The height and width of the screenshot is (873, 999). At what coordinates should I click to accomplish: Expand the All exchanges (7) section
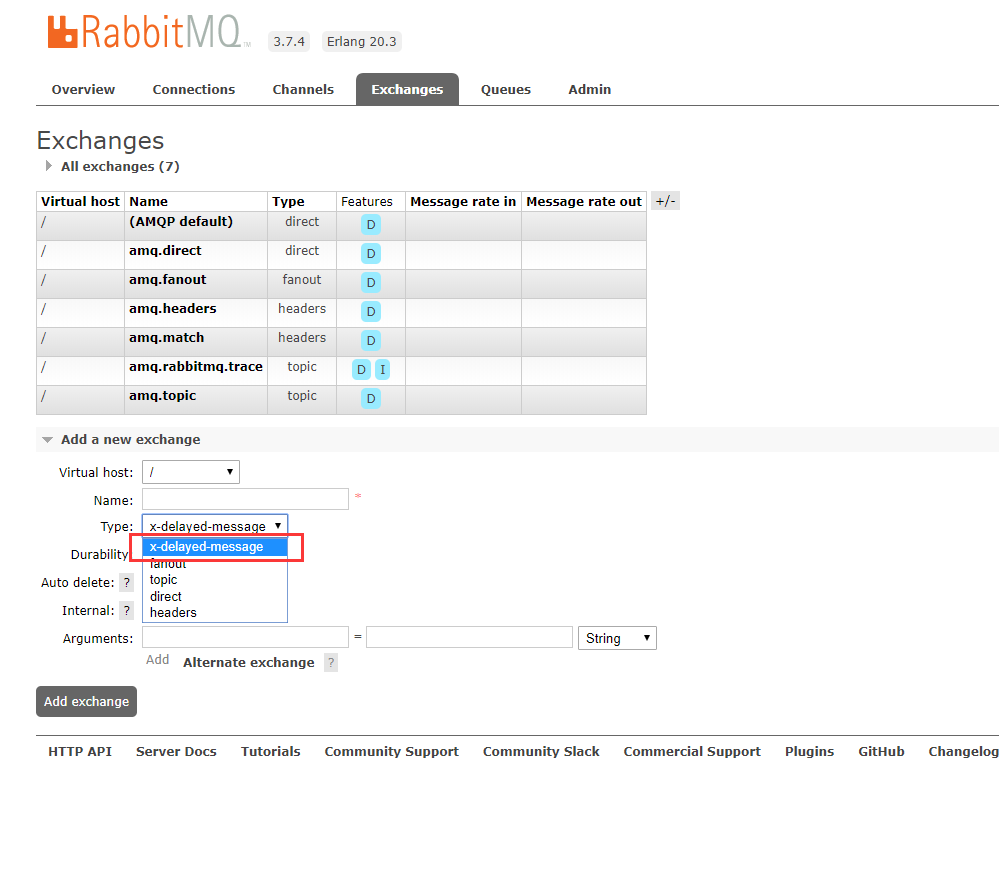click(120, 166)
